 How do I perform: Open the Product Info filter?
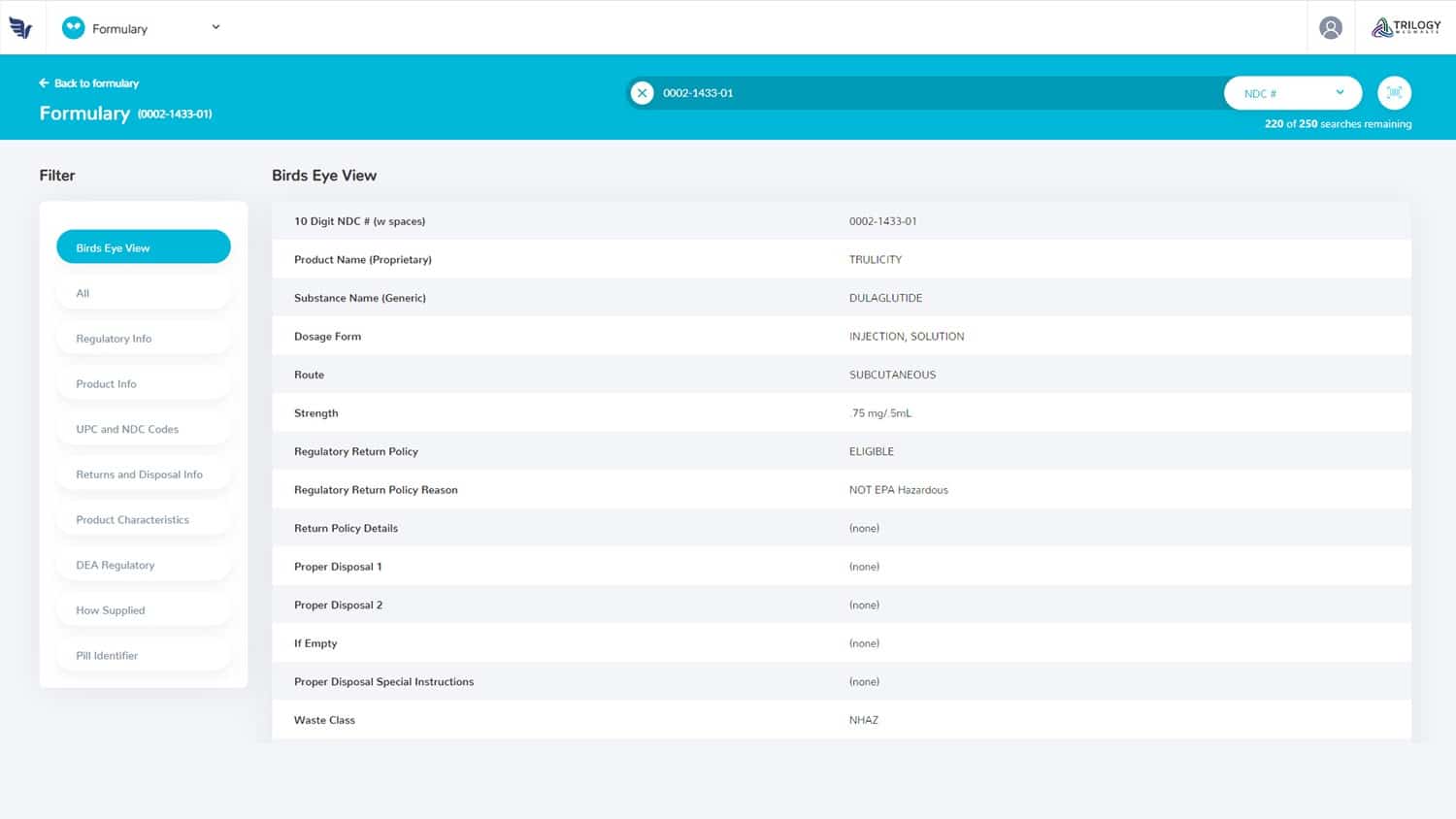144,383
